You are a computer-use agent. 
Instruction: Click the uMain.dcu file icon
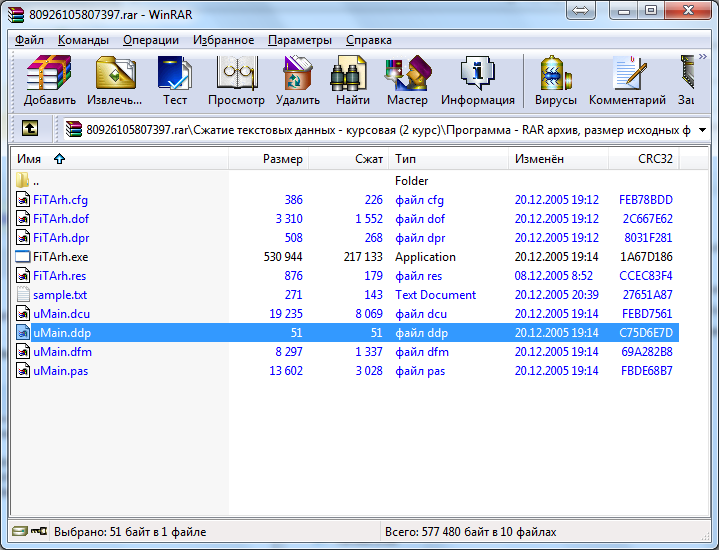click(23, 314)
